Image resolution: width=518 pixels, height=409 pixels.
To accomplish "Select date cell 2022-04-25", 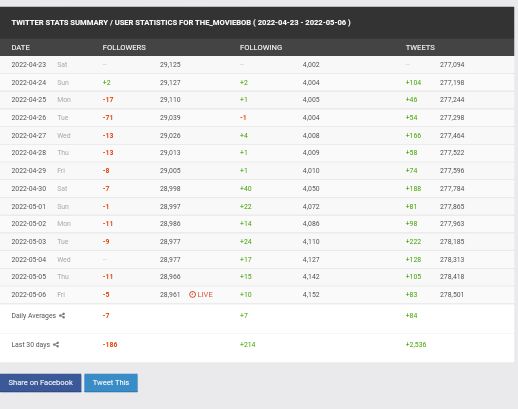I will point(29,100).
